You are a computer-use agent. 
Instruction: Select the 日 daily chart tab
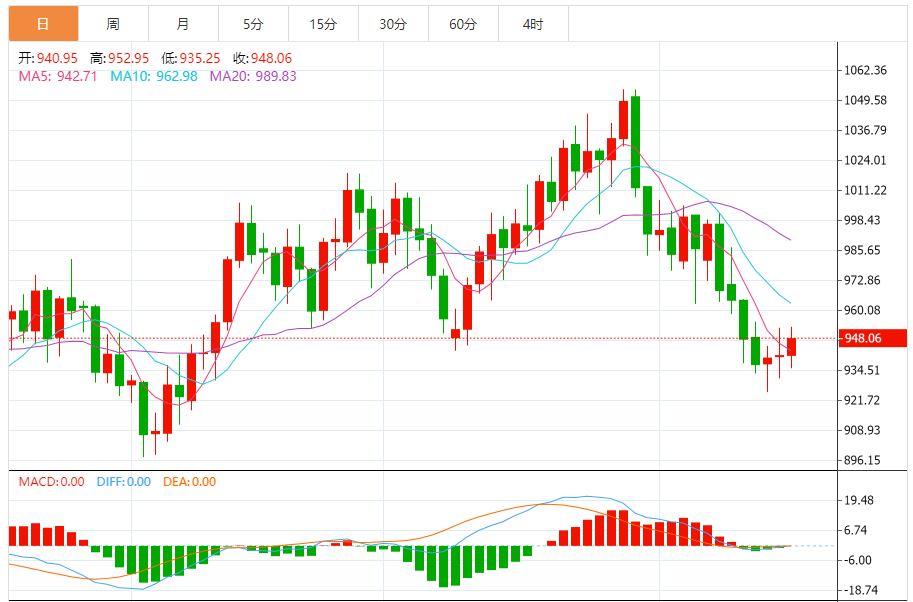pyautogui.click(x=44, y=24)
